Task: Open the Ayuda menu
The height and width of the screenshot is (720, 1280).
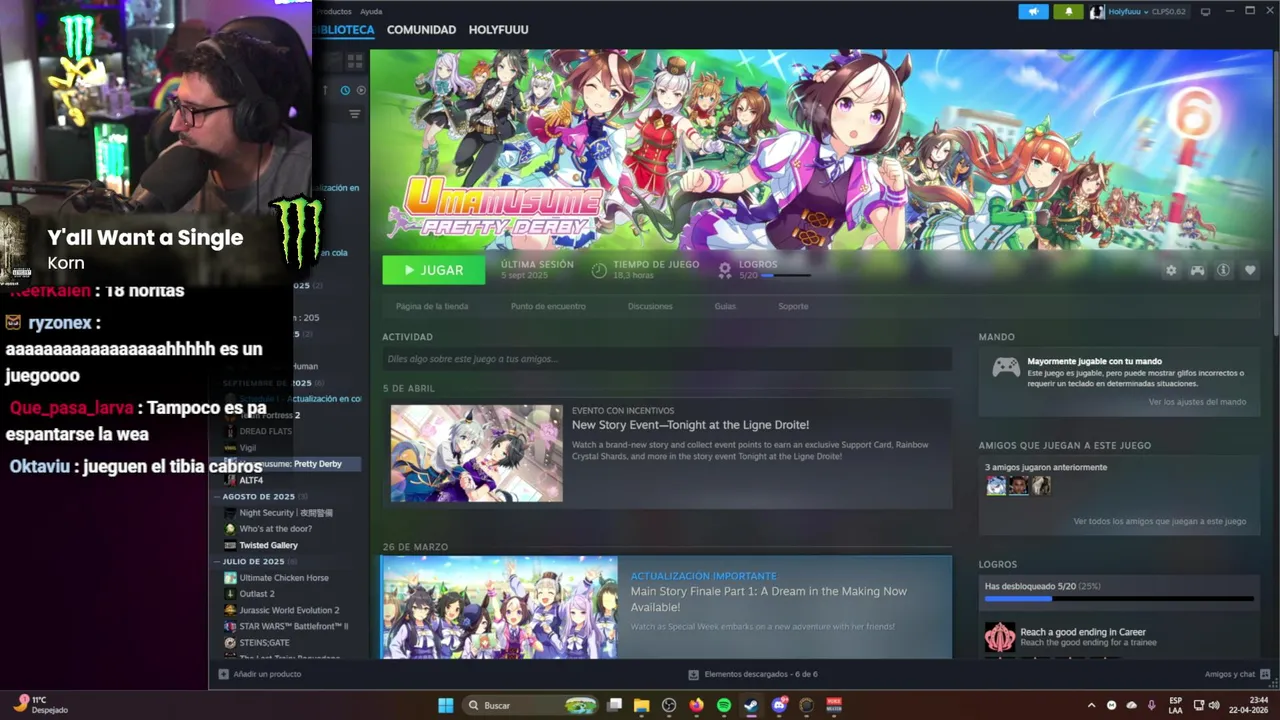Action: pos(371,11)
